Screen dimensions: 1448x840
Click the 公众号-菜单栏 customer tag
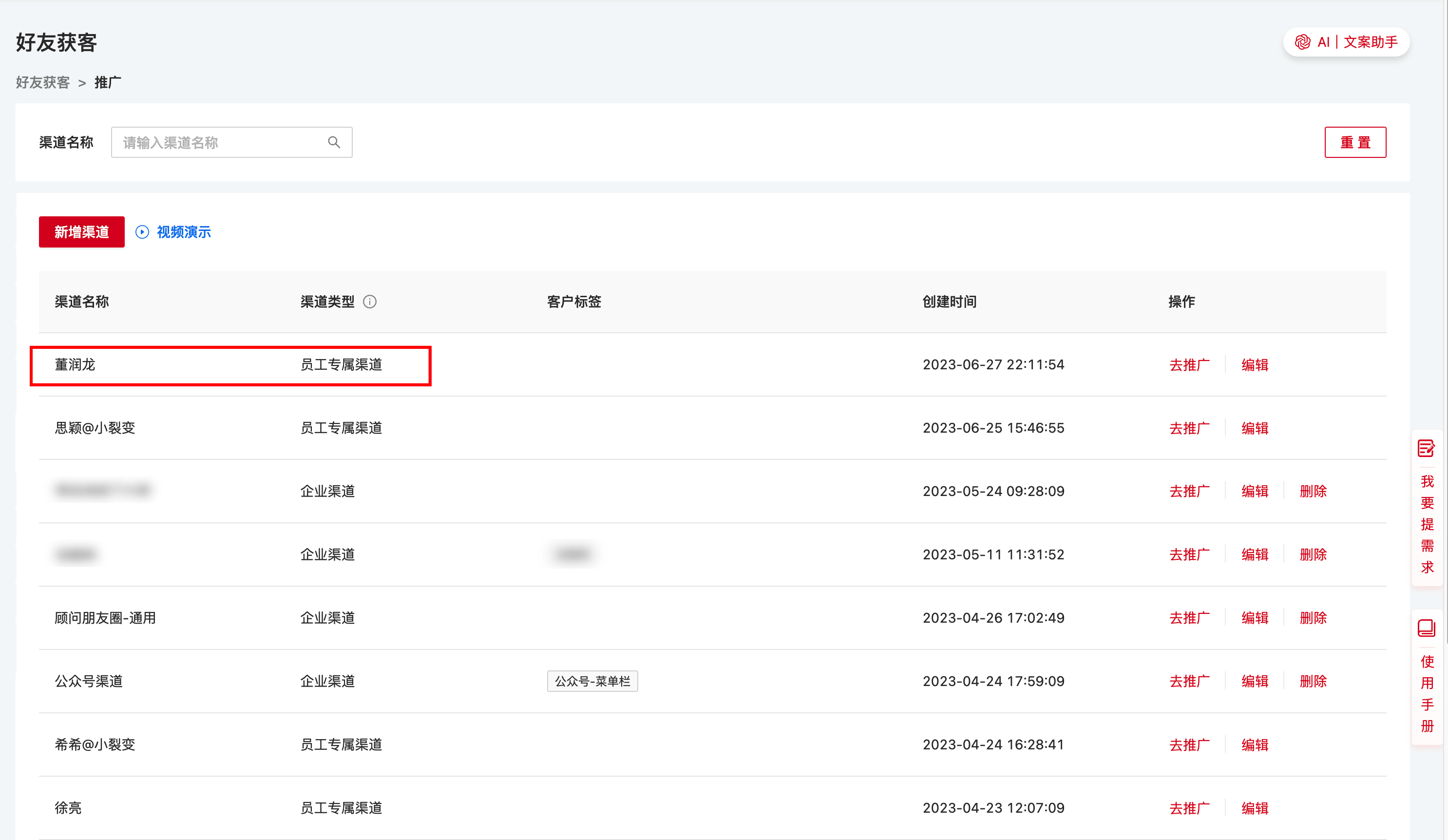pos(592,681)
